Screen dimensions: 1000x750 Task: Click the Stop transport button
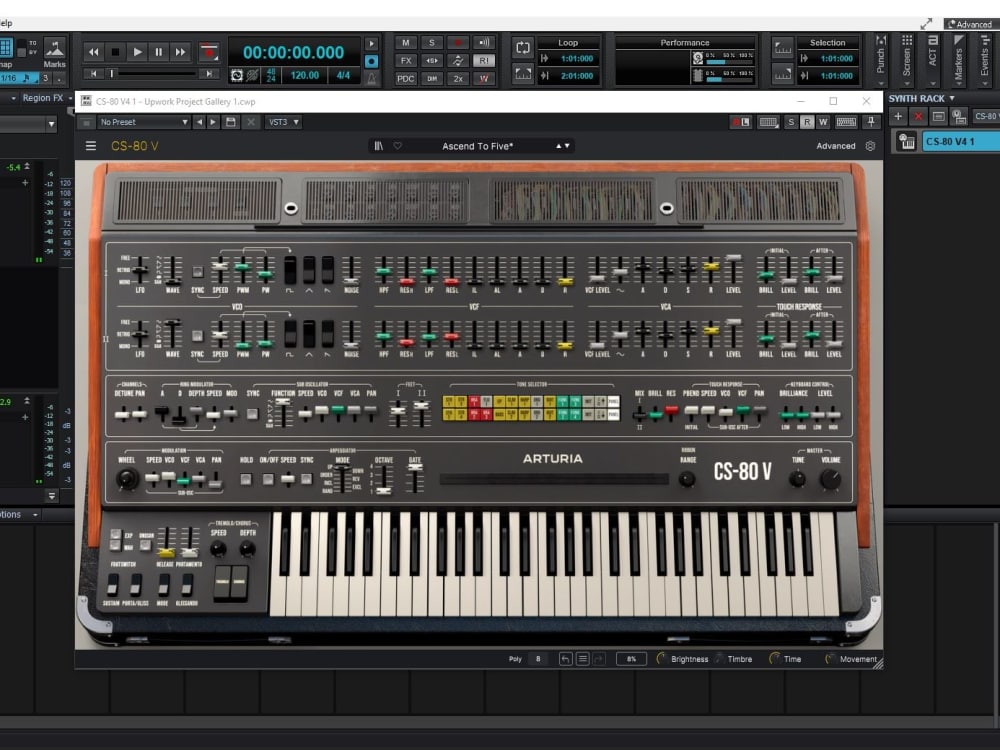pyautogui.click(x=115, y=52)
